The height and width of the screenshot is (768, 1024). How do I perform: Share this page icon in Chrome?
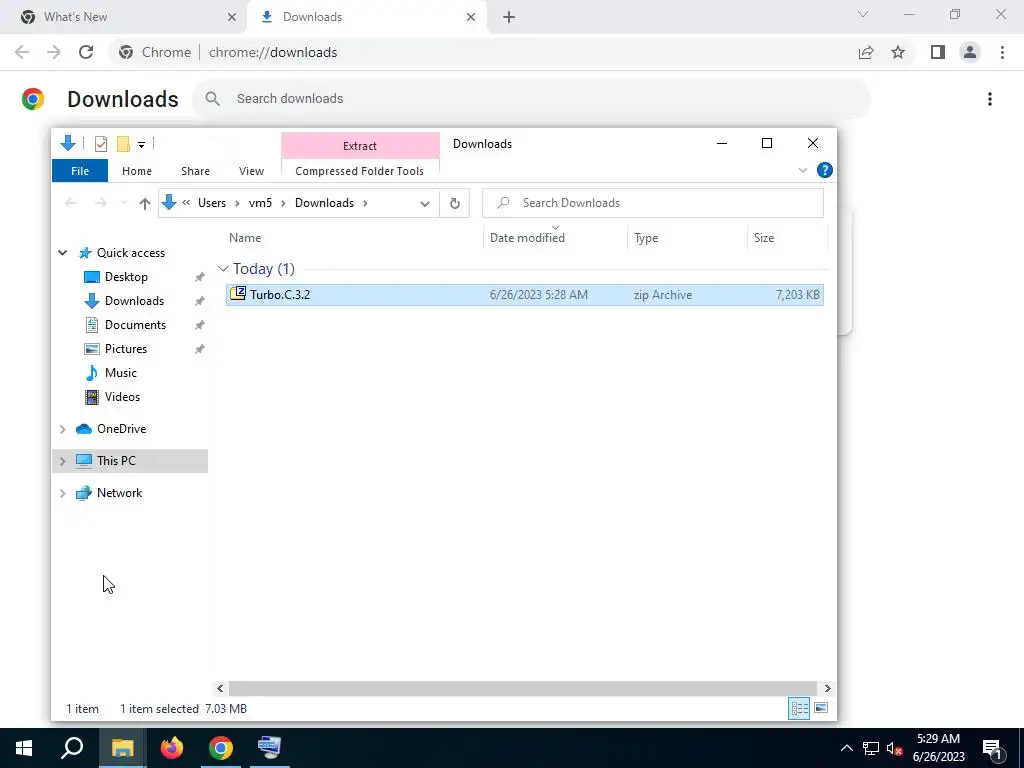point(866,52)
